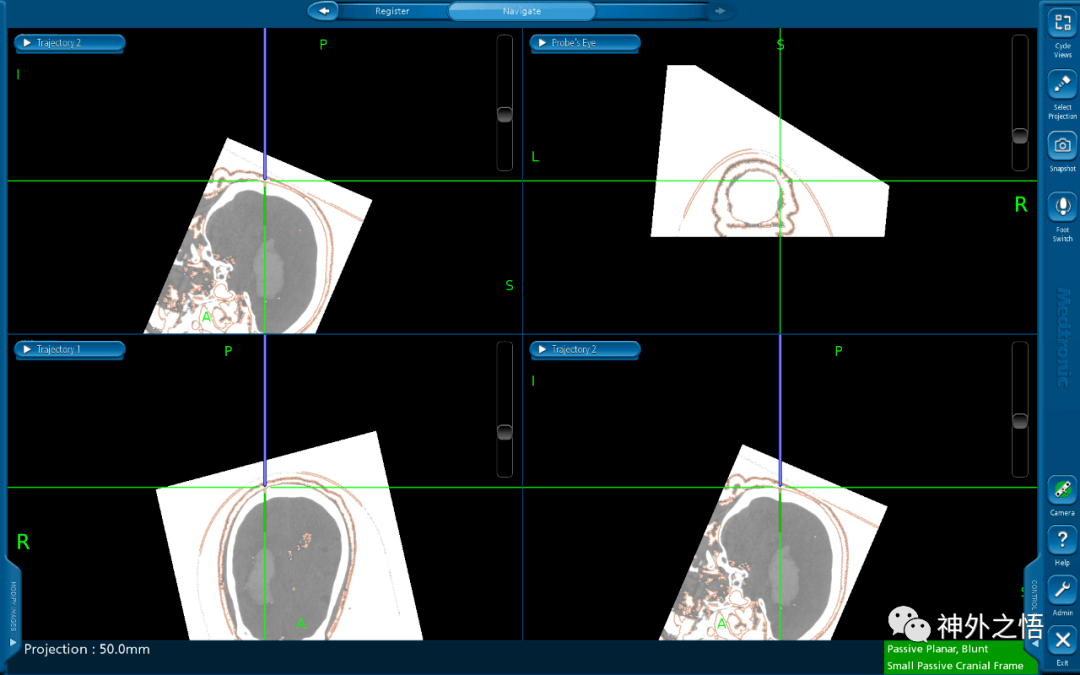Select the Navigate tab
Image resolution: width=1080 pixels, height=675 pixels.
click(521, 11)
